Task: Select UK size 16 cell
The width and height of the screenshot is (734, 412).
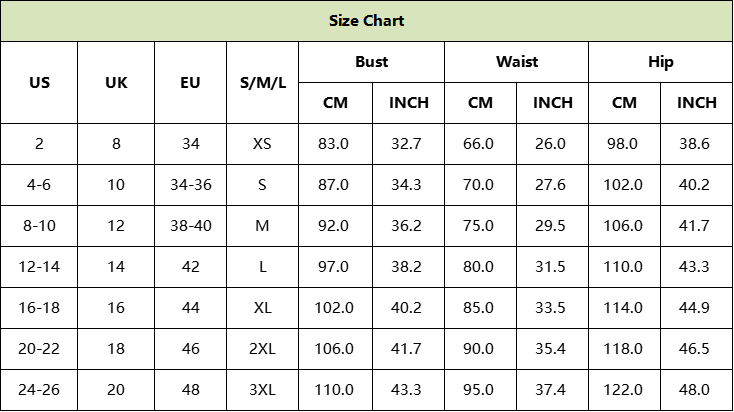Action: pyautogui.click(x=116, y=308)
